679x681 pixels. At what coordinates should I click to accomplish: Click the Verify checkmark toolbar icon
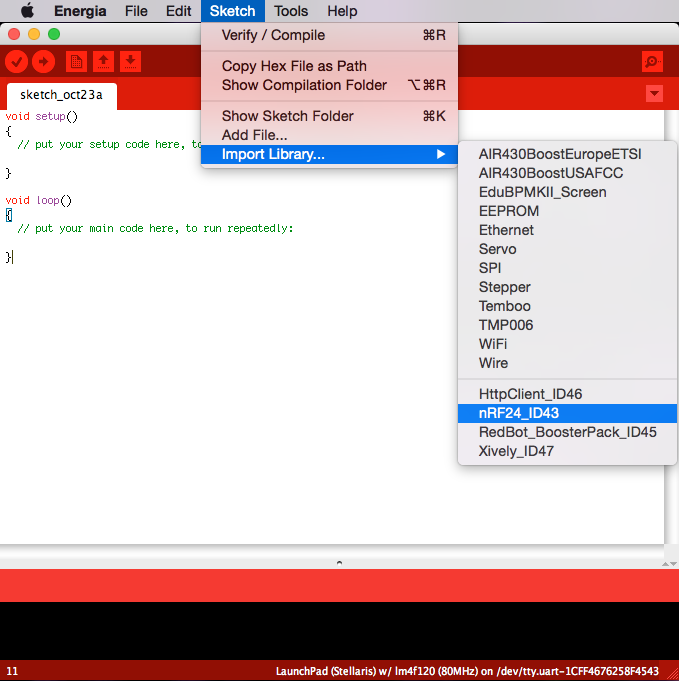tap(17, 62)
